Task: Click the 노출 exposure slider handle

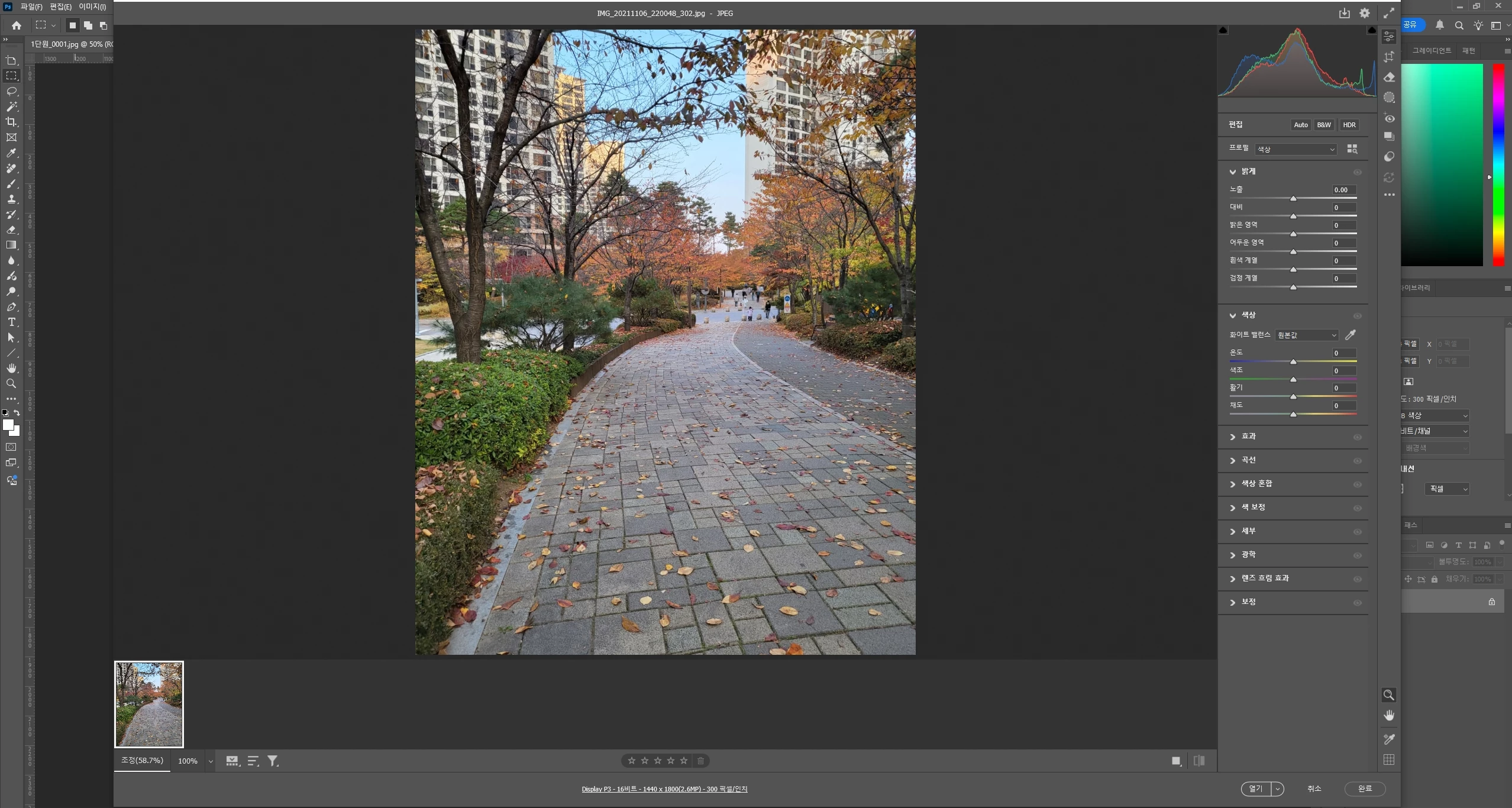Action: (x=1293, y=199)
